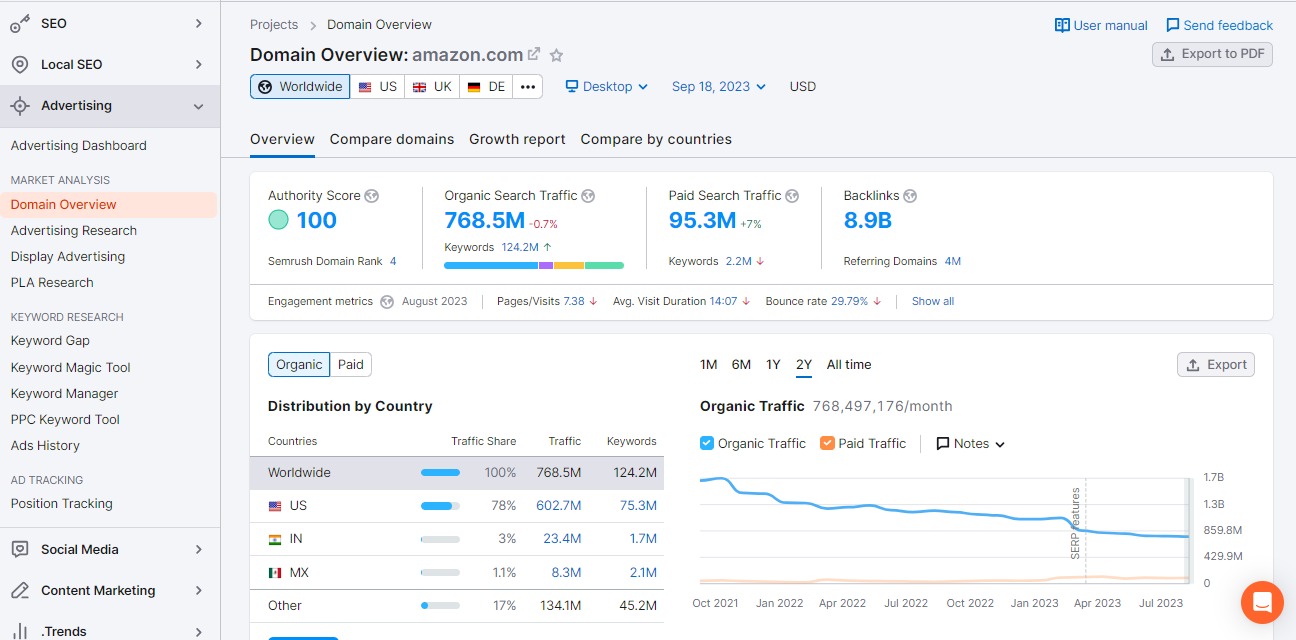
Task: Switch to the Overview tab
Action: [x=282, y=139]
